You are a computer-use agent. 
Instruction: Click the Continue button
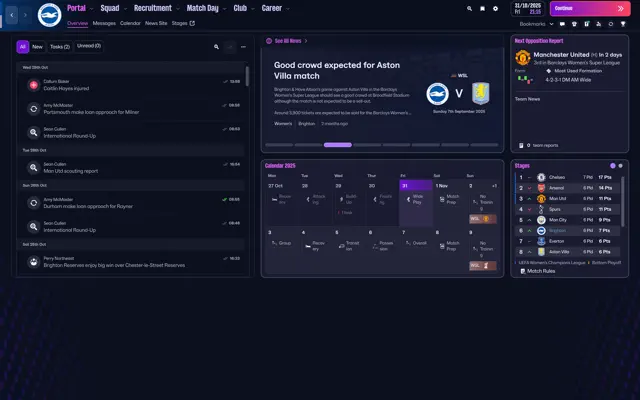(590, 9)
